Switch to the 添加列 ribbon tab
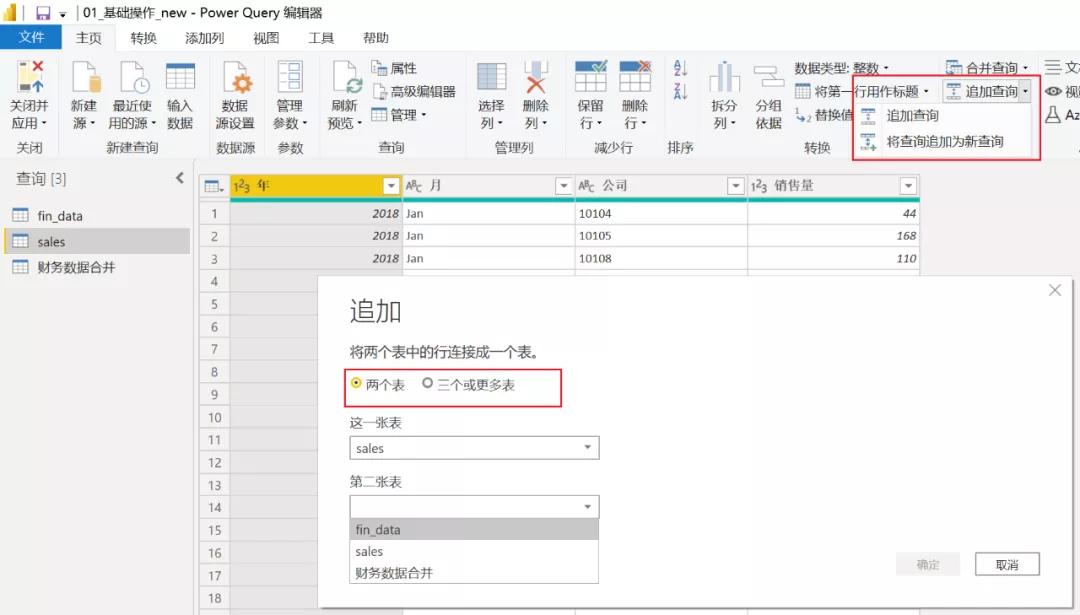1080x615 pixels. [205, 38]
